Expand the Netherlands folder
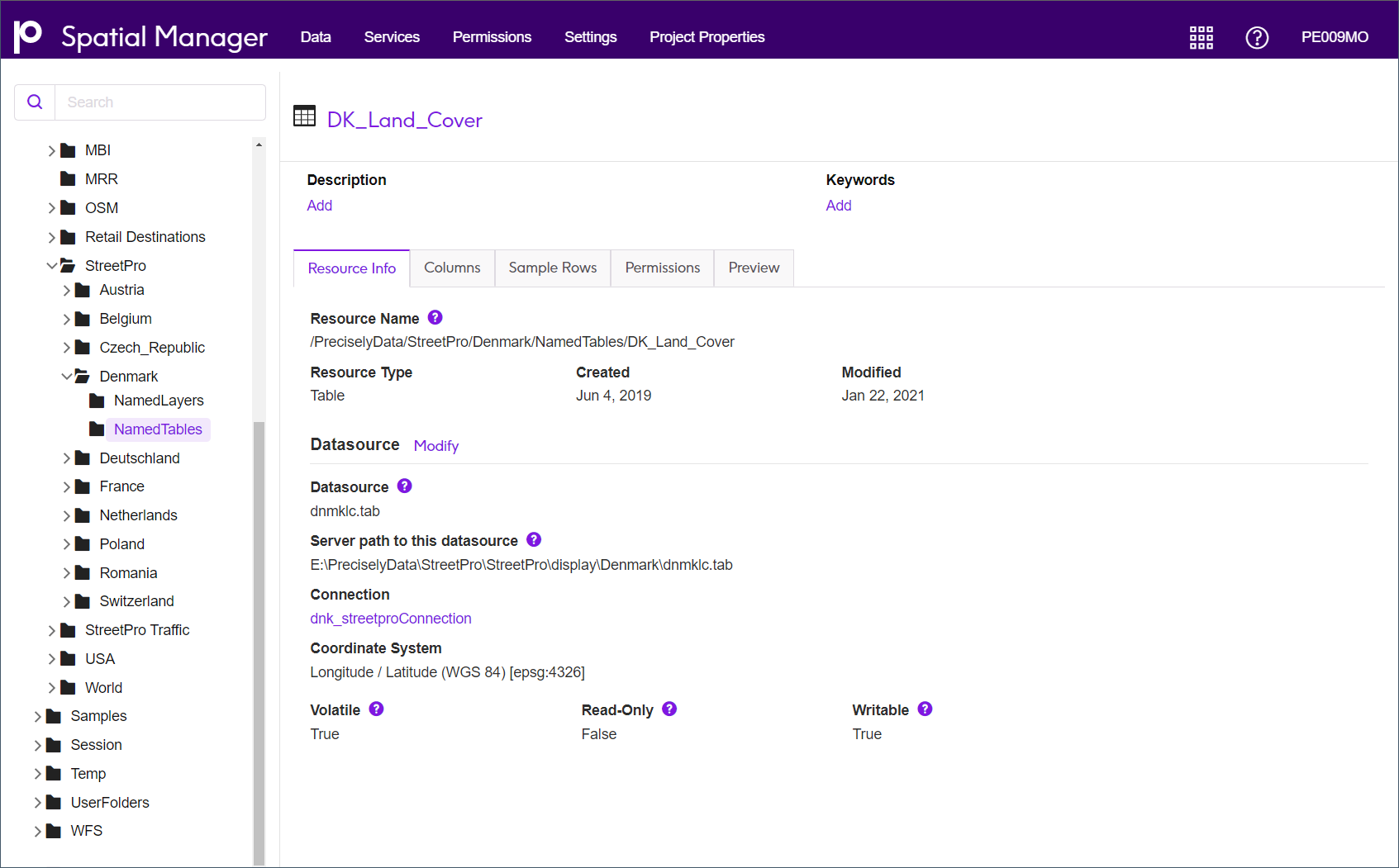 click(x=67, y=515)
